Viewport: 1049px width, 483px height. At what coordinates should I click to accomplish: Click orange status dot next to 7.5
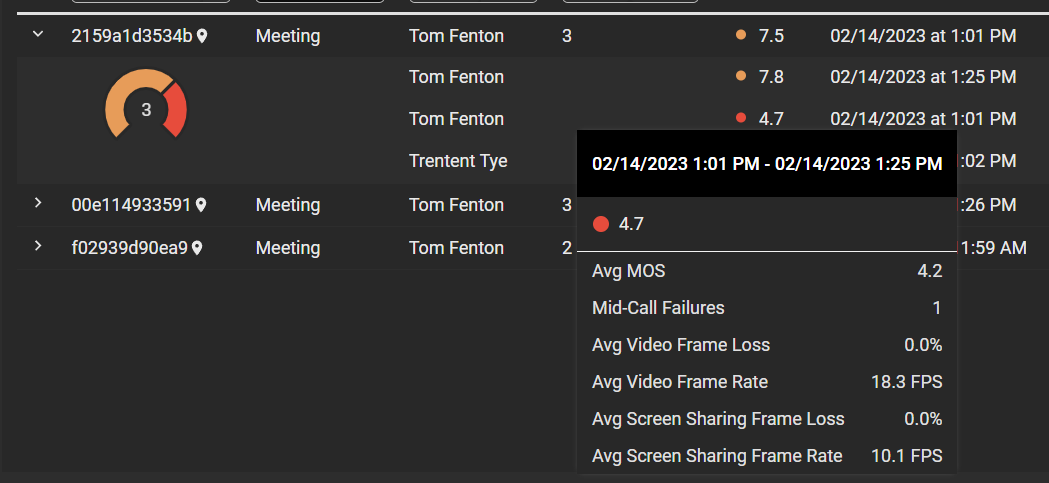click(741, 36)
